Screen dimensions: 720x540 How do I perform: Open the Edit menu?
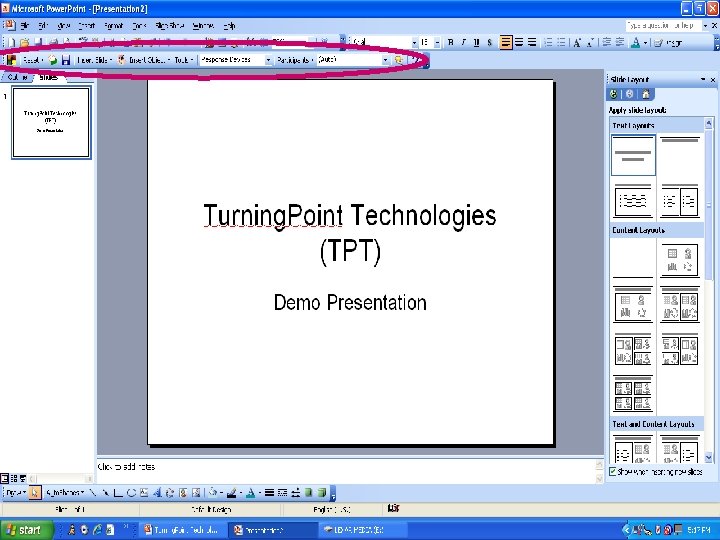[43, 26]
